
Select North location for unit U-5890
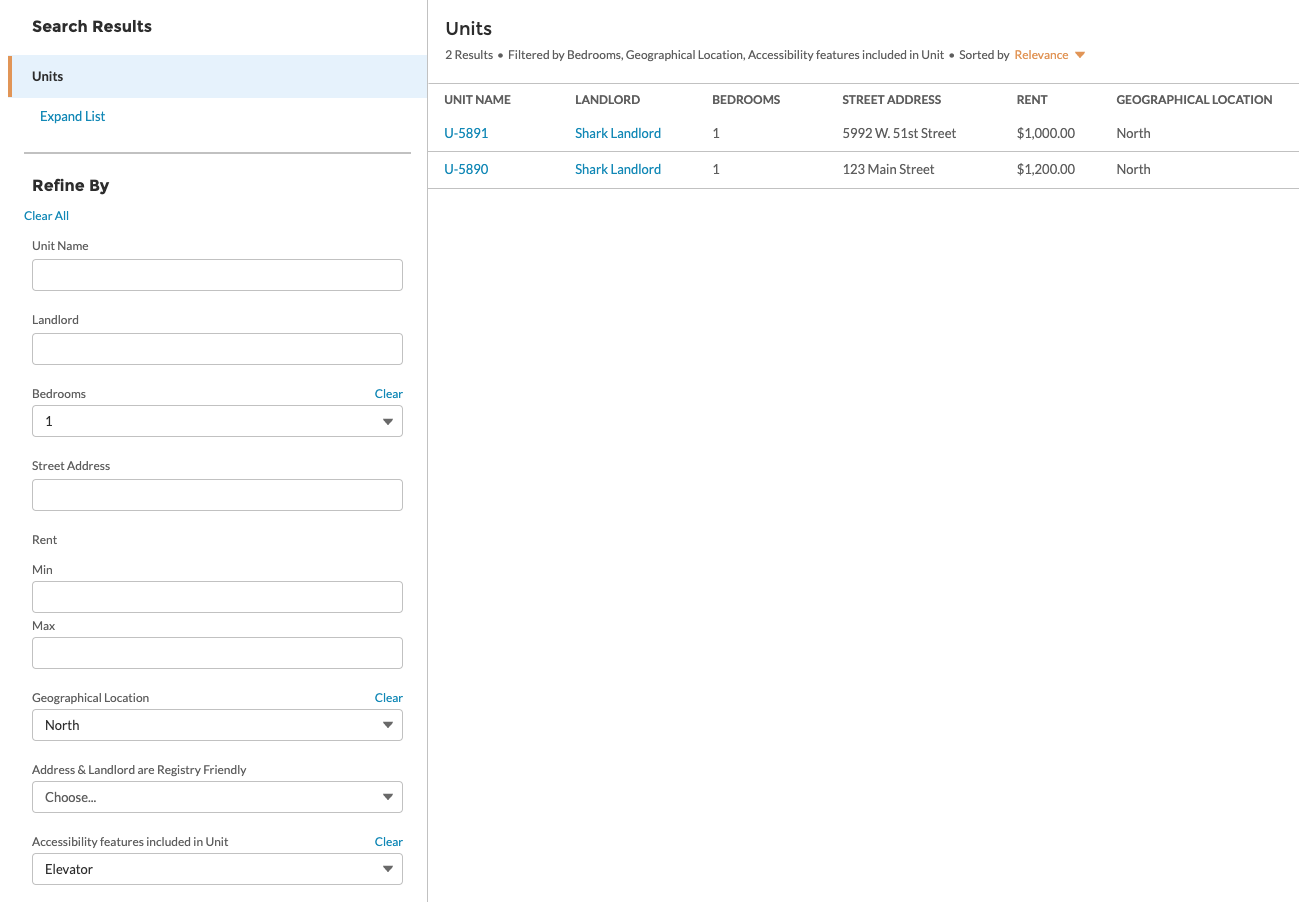[1133, 169]
